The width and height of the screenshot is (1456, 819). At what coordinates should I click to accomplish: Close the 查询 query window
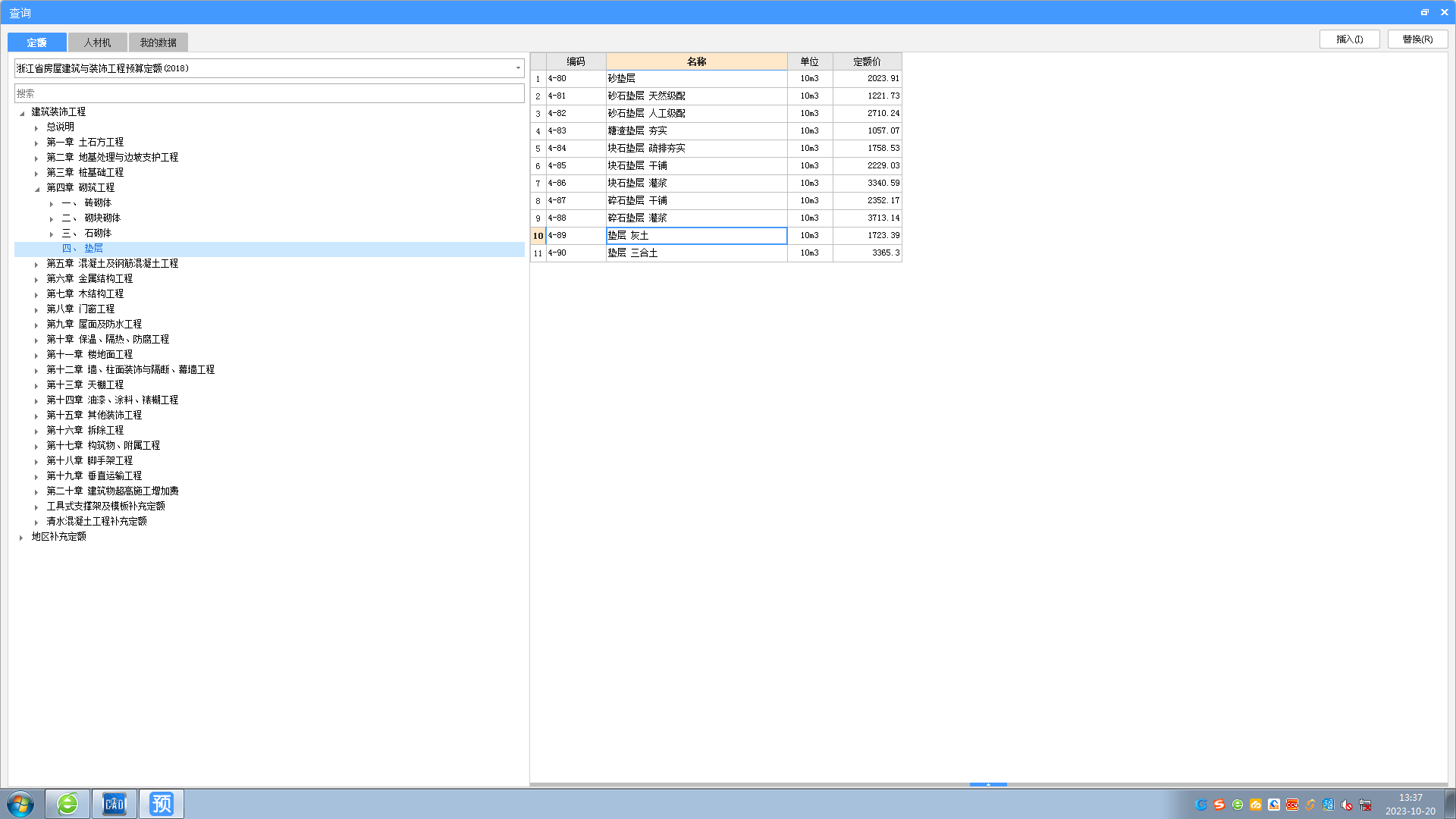(x=1444, y=12)
